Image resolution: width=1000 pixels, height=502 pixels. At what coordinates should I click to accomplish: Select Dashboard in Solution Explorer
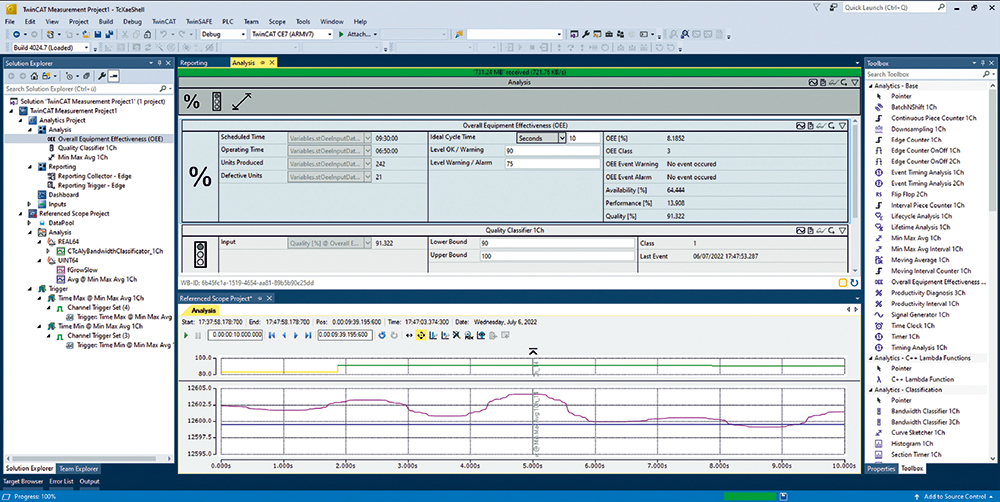[63, 195]
